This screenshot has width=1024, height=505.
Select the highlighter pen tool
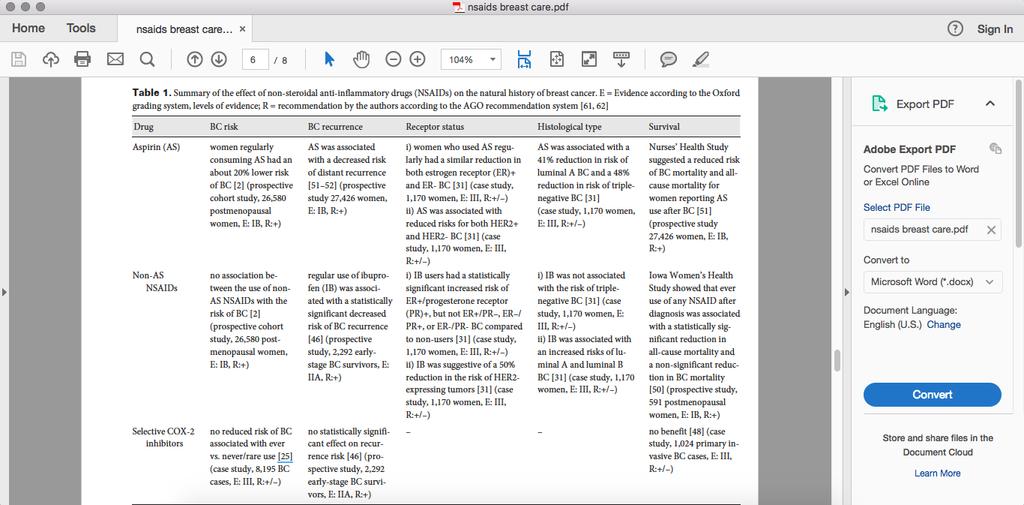701,59
